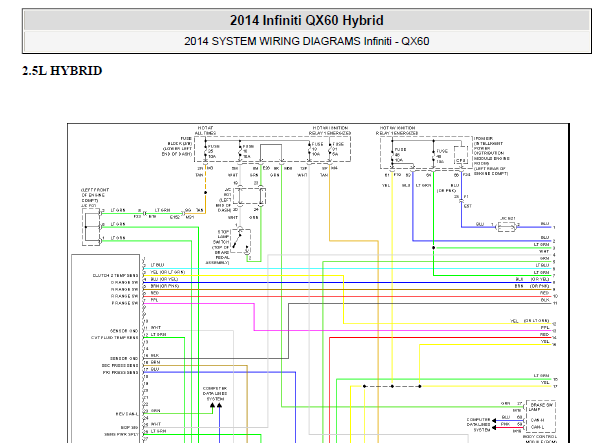
Task: Click the '2014 Infiniti QX60 Hybrid' title
Action: [306, 20]
